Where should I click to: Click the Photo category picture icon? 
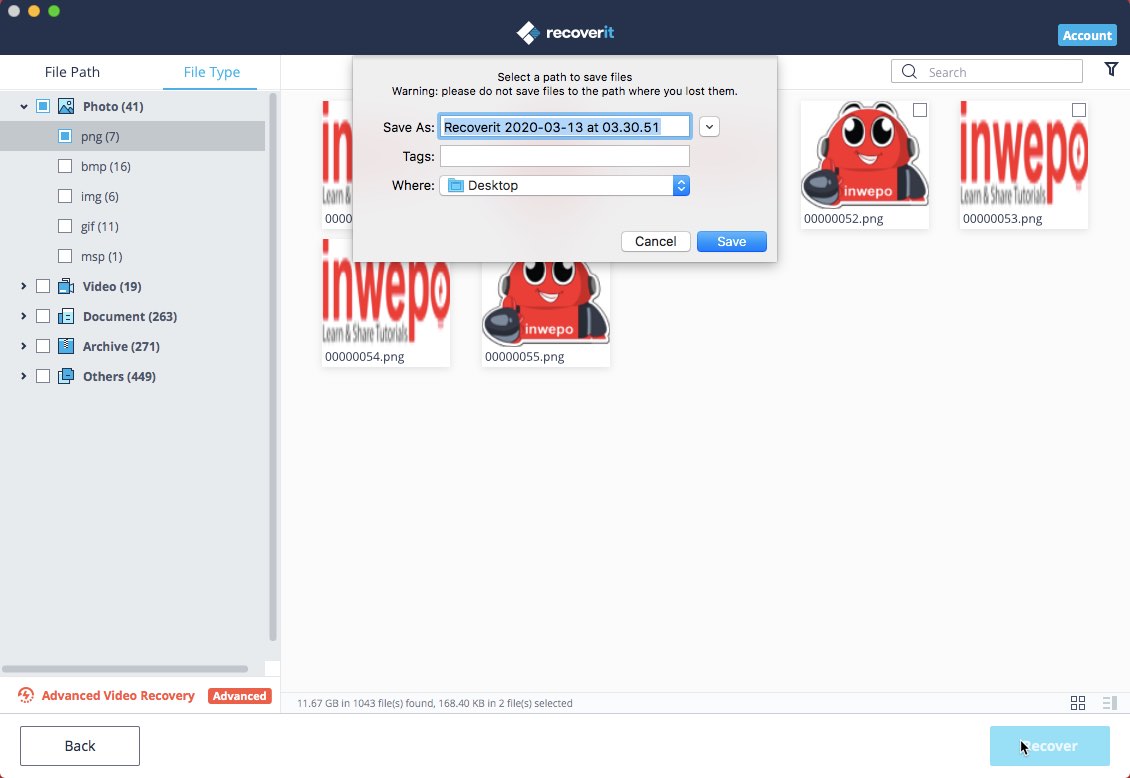tap(66, 107)
